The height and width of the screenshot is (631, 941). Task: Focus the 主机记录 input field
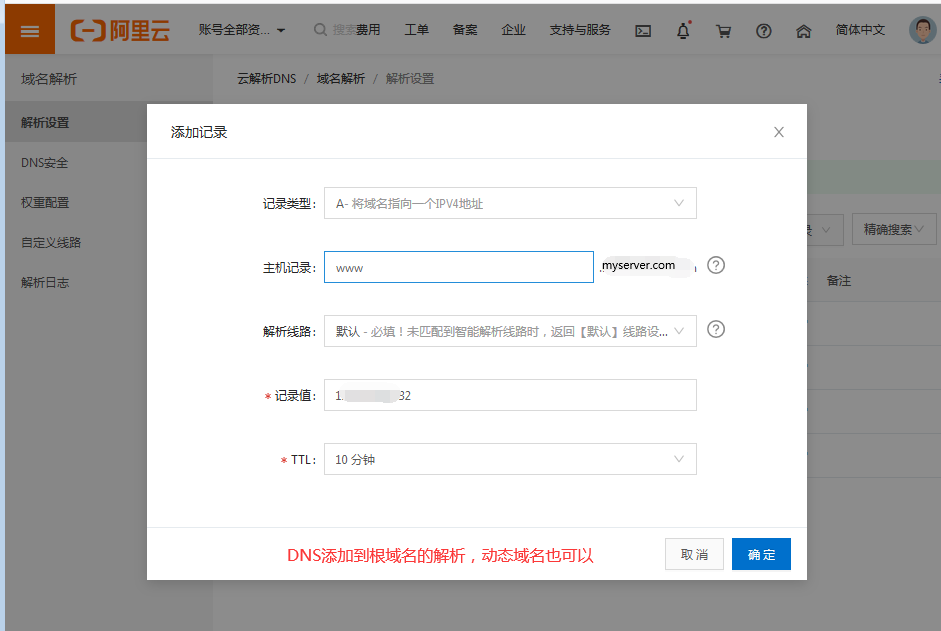coord(458,267)
